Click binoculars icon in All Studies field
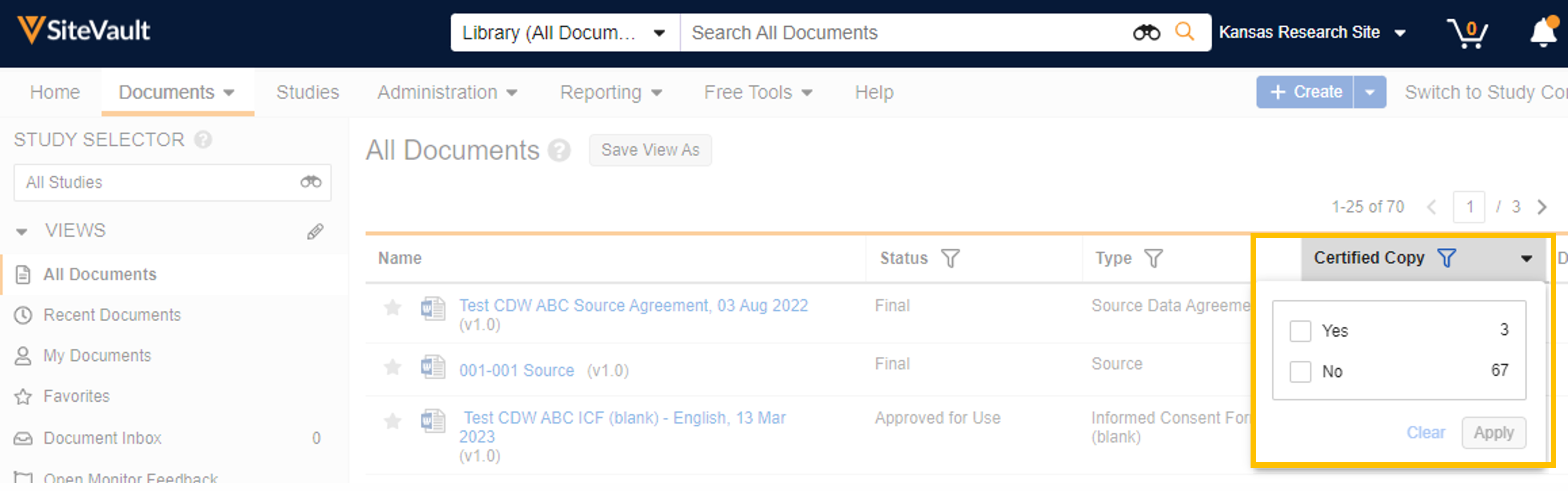 pyautogui.click(x=310, y=182)
